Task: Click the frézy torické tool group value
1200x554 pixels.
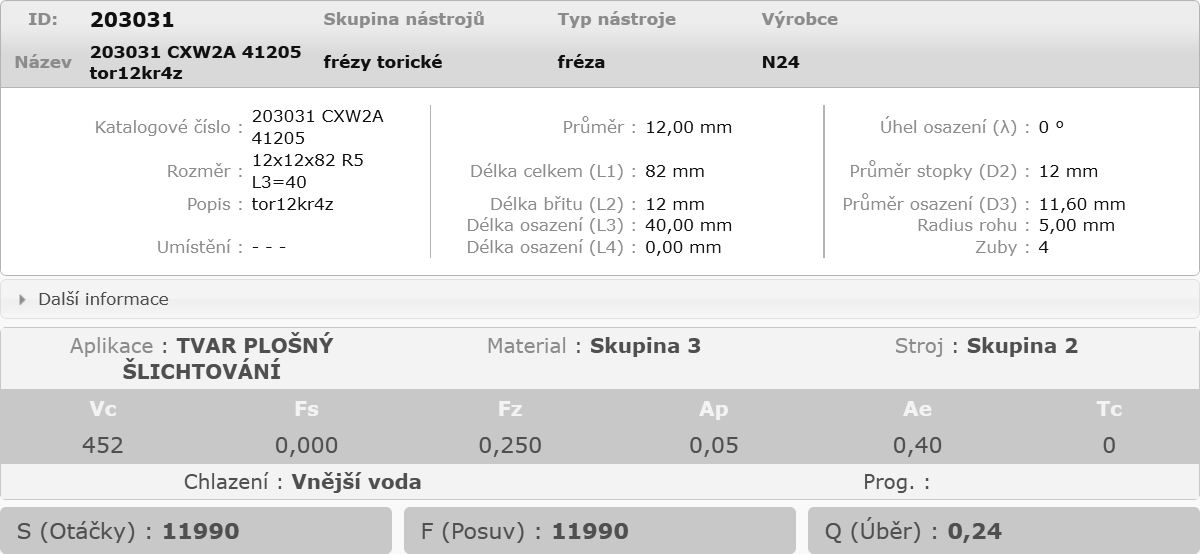Action: pyautogui.click(x=383, y=62)
